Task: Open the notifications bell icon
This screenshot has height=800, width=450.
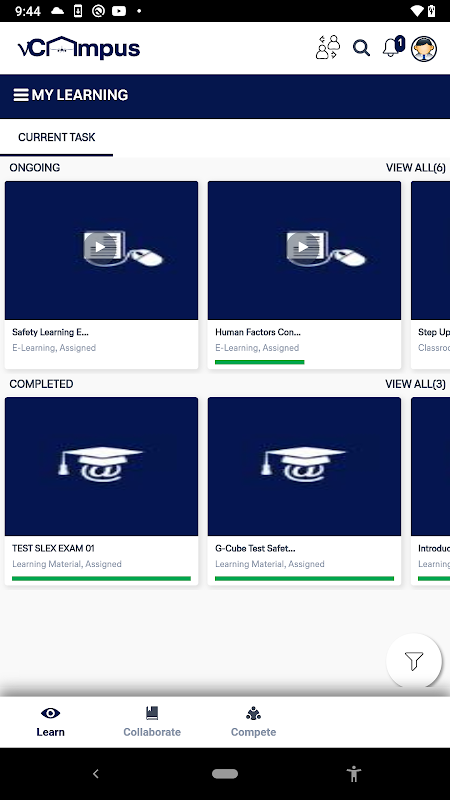Action: point(393,47)
